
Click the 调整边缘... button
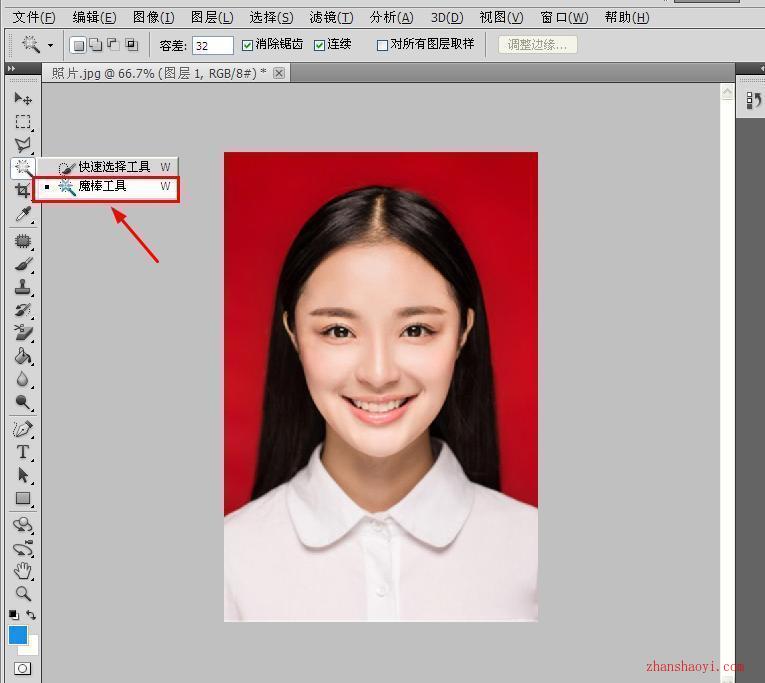coord(538,45)
